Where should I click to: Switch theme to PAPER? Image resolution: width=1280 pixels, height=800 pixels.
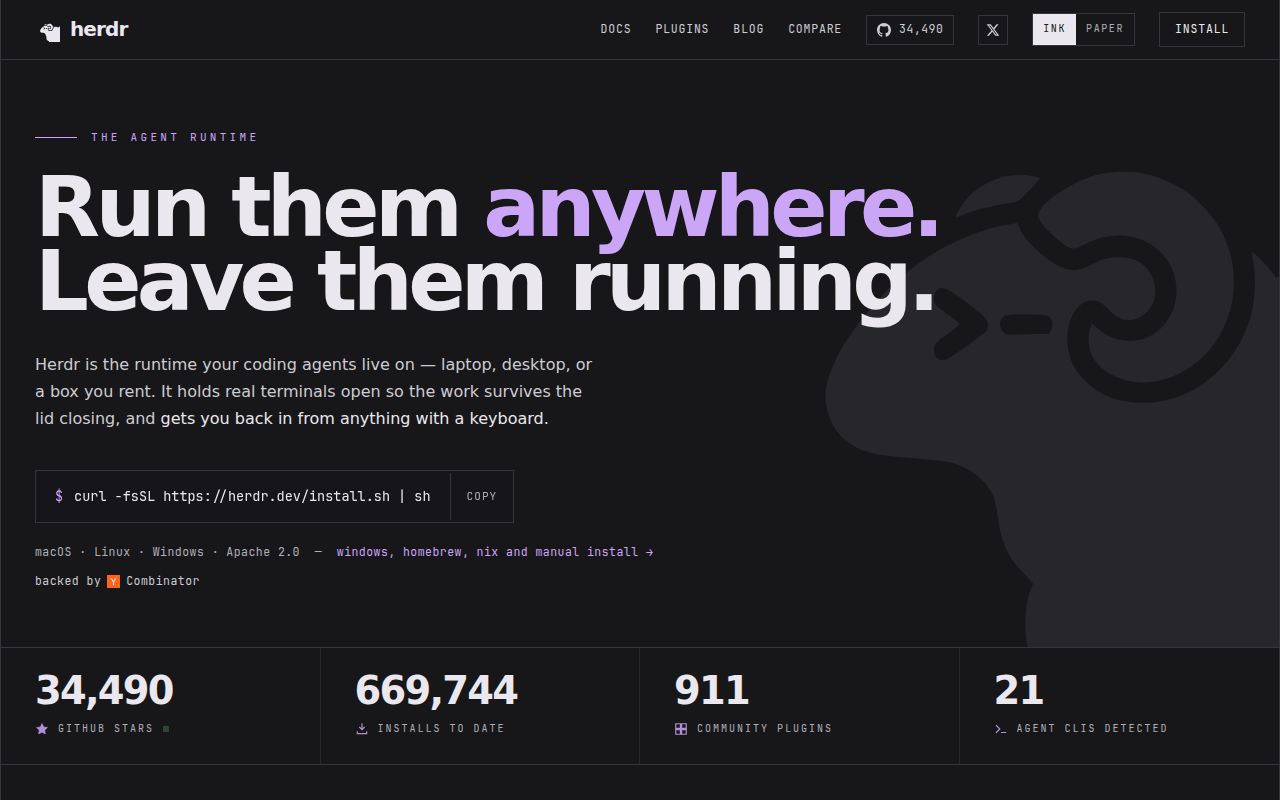click(1105, 29)
